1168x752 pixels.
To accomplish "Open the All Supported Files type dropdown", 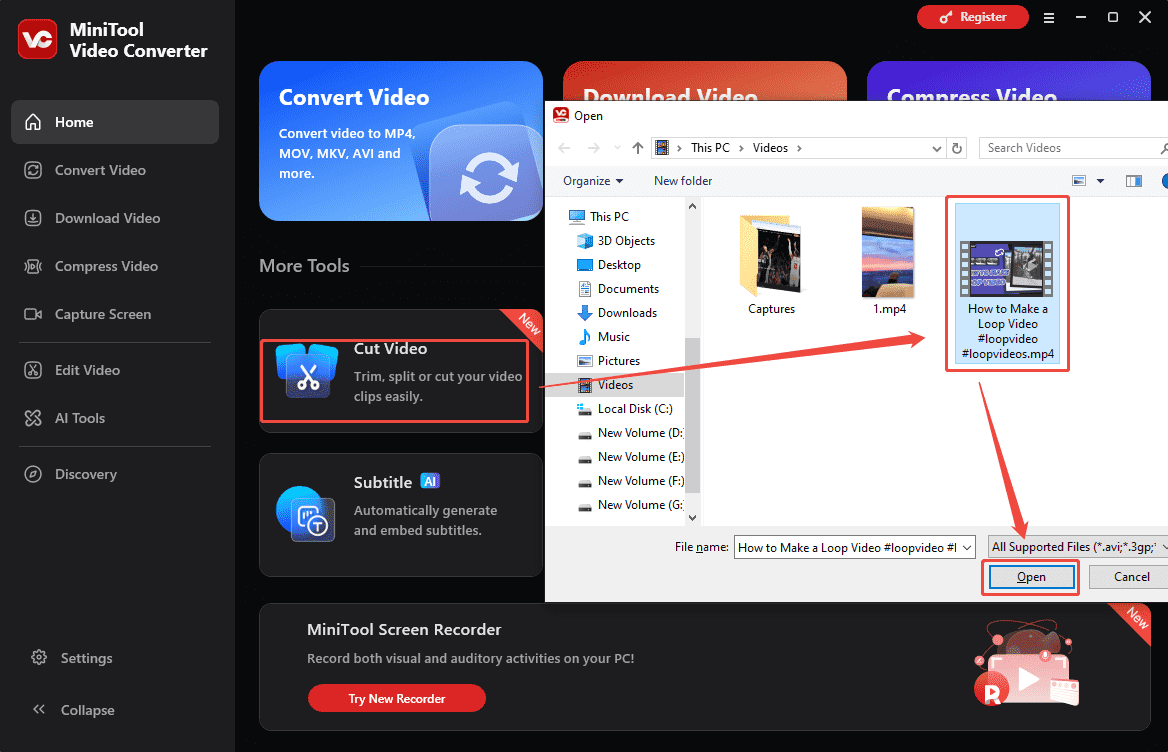I will 1078,547.
